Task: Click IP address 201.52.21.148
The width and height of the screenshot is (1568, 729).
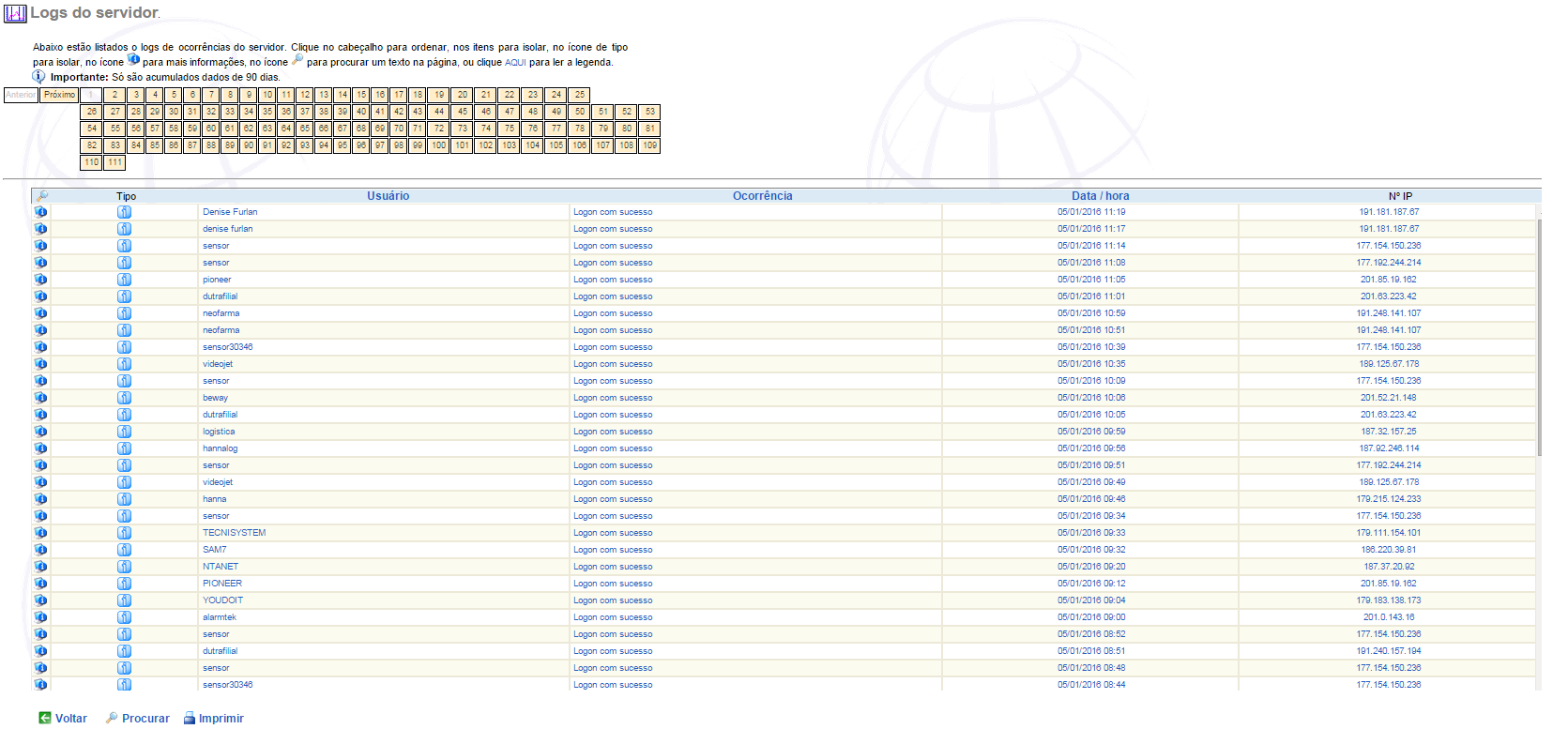Action: pos(1388,398)
